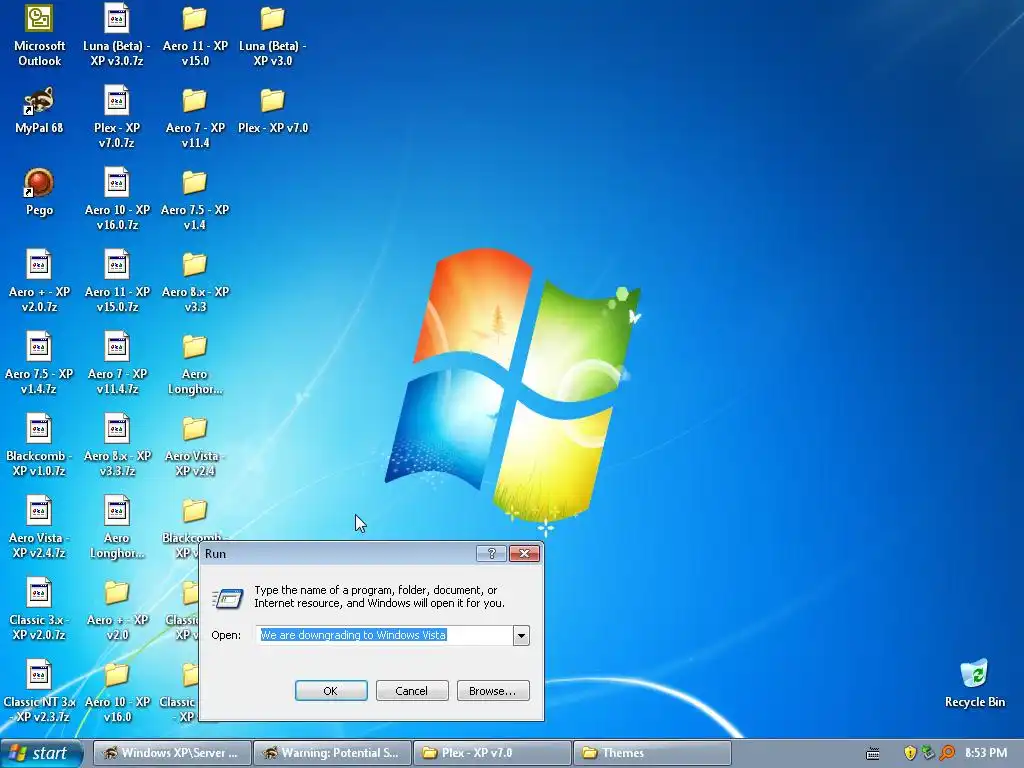Select the Aero 7.5 - XP v1.4 folder
This screenshot has width=1024, height=768.
click(195, 199)
